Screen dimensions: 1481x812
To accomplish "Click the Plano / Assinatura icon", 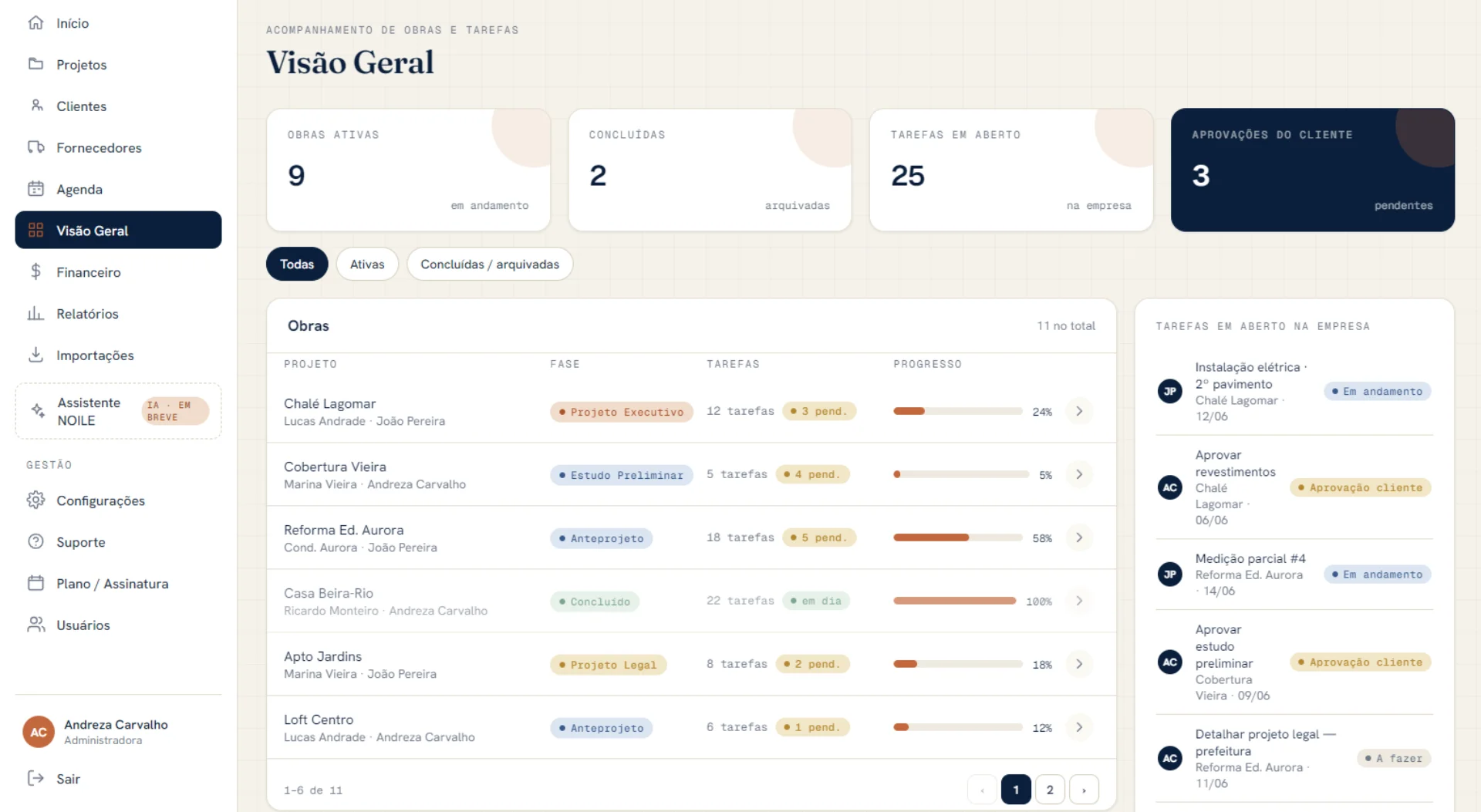I will (35, 583).
